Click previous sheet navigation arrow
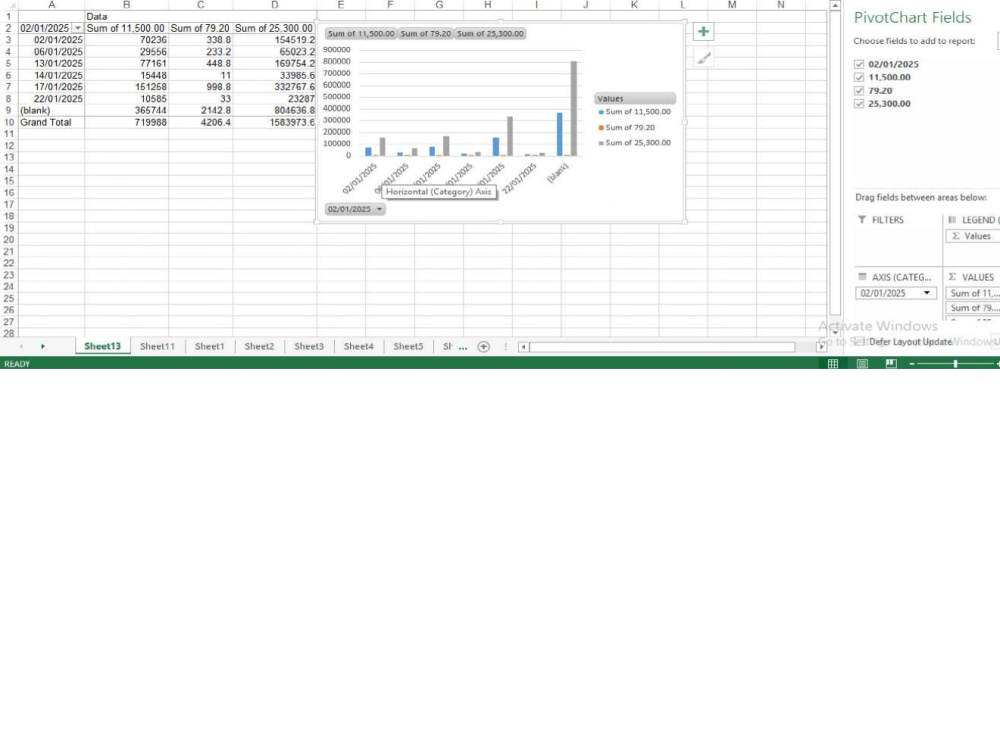The height and width of the screenshot is (750, 1000). (x=21, y=346)
